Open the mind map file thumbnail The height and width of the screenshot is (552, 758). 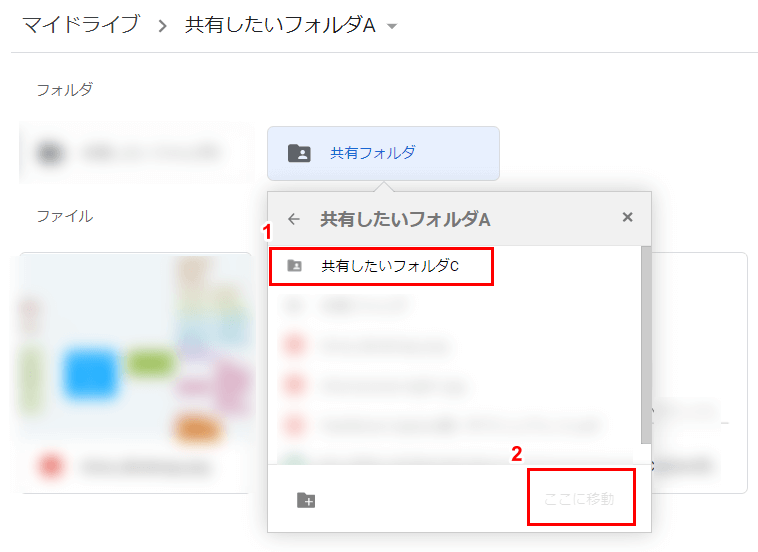tap(135, 350)
